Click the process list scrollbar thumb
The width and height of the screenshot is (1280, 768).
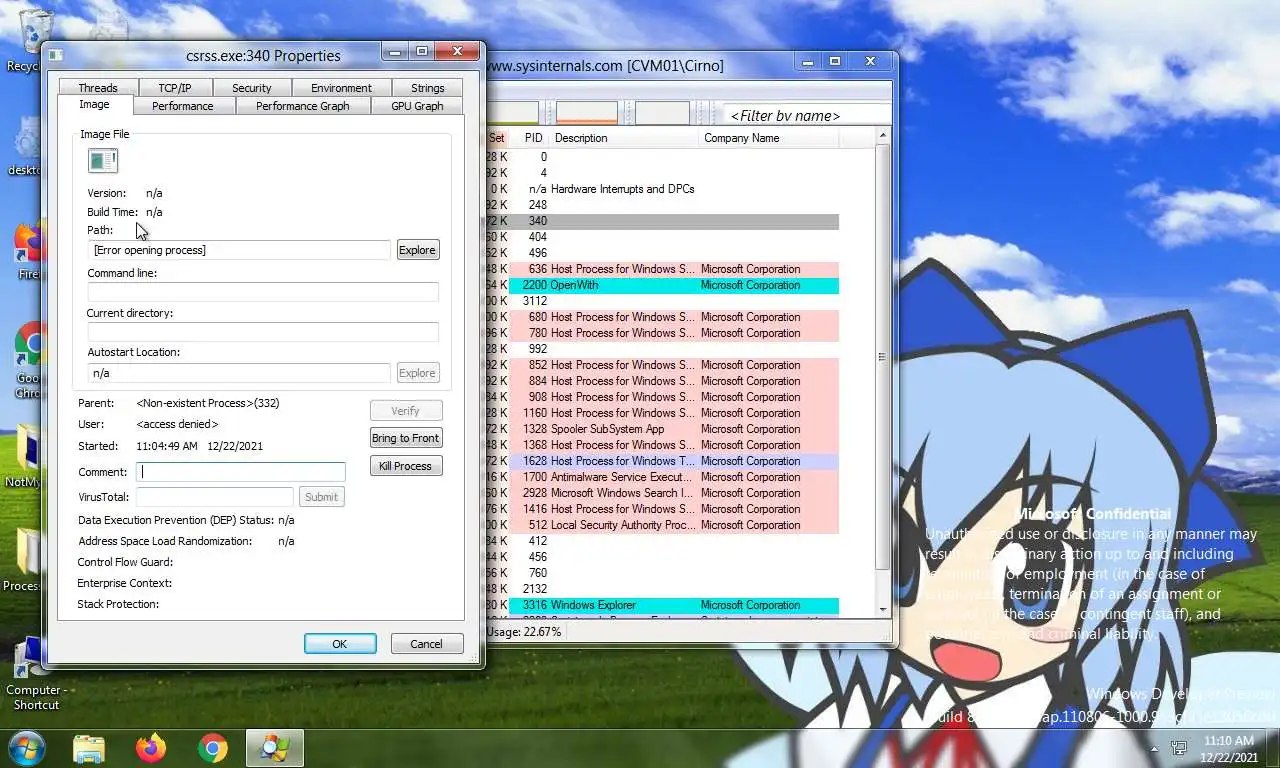coord(882,357)
